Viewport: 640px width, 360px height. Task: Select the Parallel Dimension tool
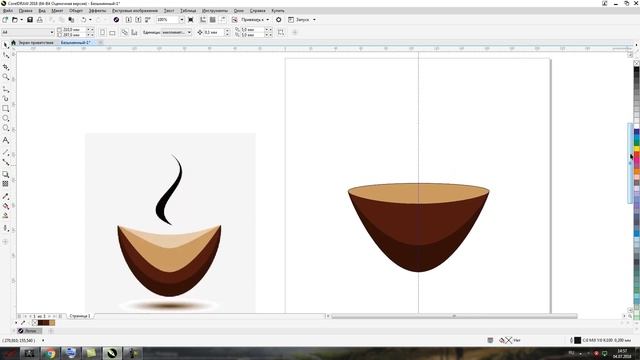click(x=5, y=152)
